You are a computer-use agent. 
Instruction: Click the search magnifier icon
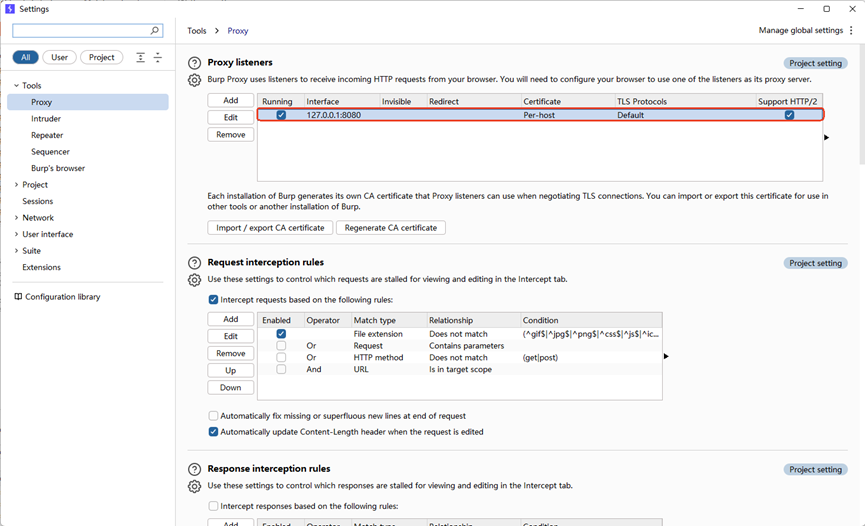[155, 30]
